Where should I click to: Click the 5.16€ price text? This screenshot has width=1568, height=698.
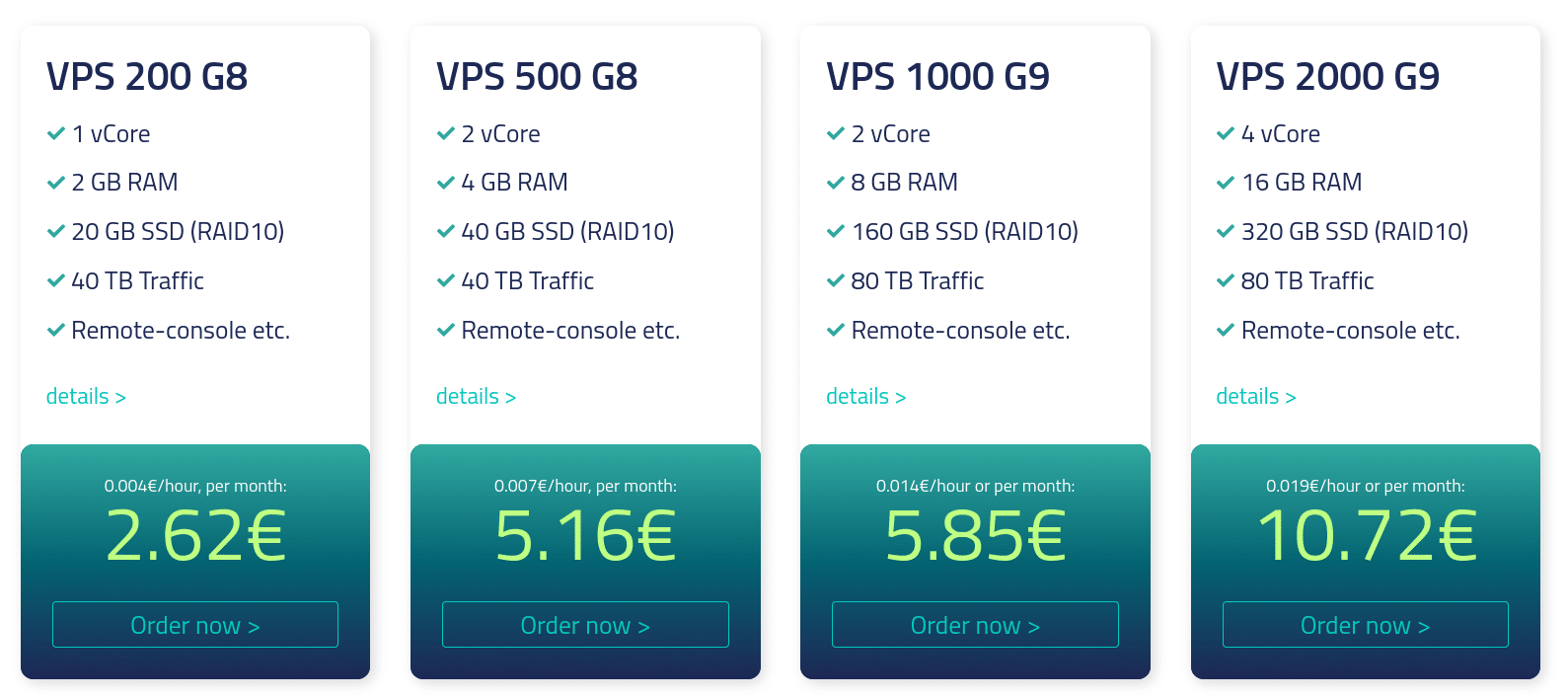(x=585, y=535)
